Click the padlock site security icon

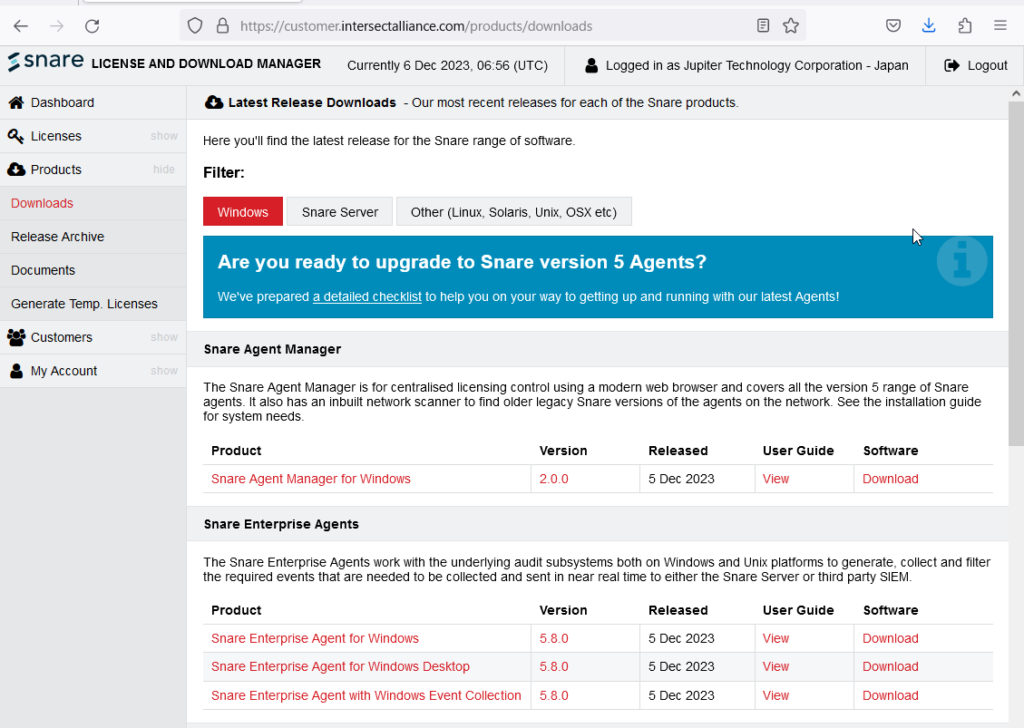pyautogui.click(x=223, y=26)
